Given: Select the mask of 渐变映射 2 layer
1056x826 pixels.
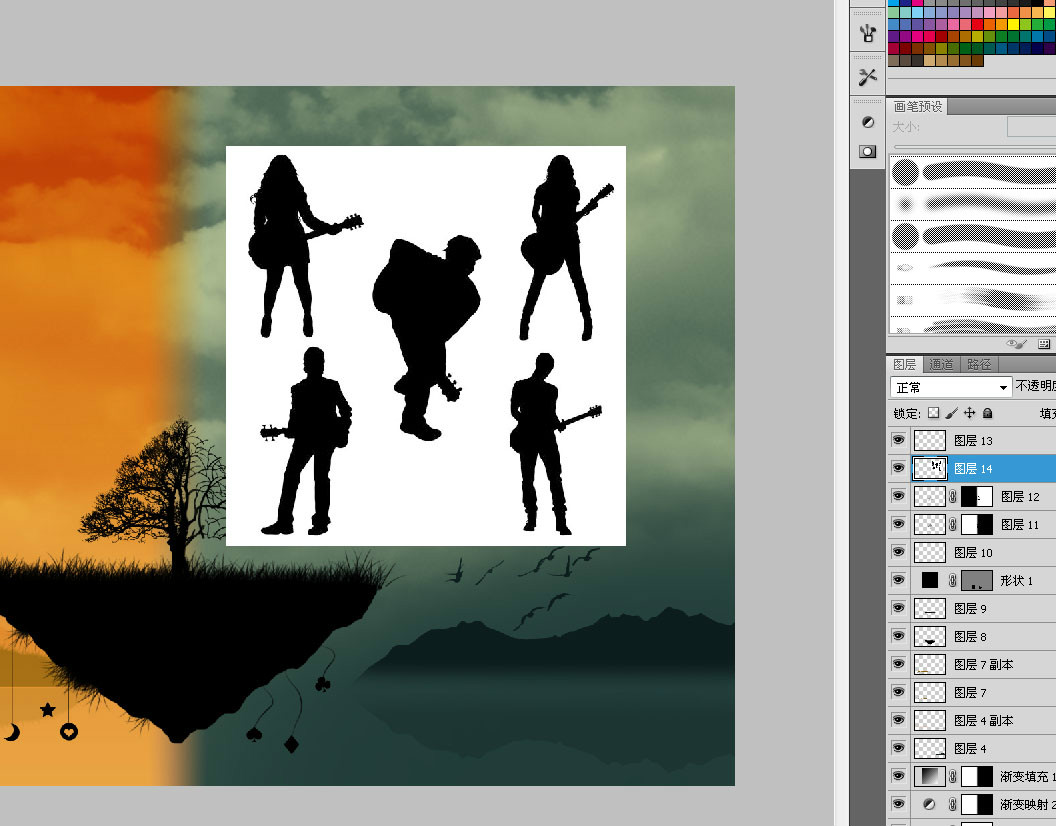Looking at the screenshot, I should 977,804.
